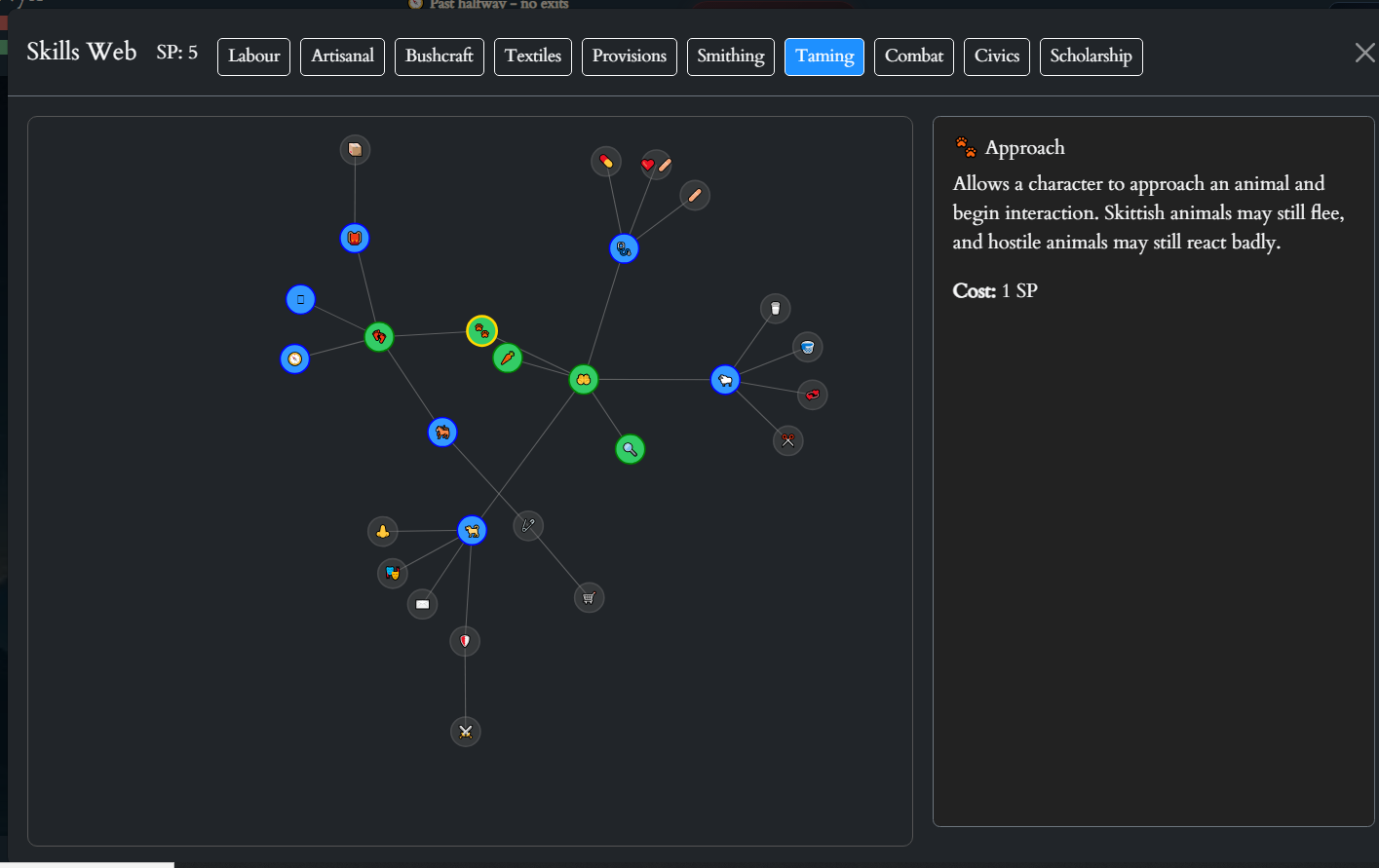Select the red footprints skill node
The height and width of the screenshot is (868, 1379).
coord(379,337)
